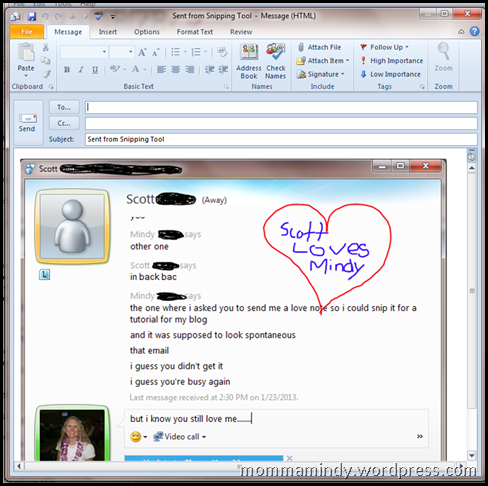Open the Clipboard dialog launcher

[x=51, y=87]
